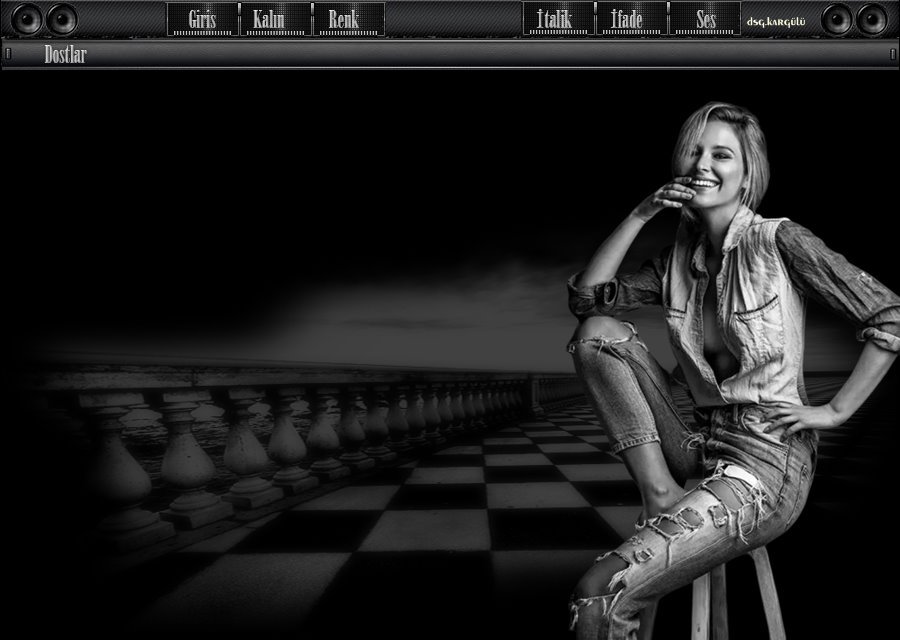900x640 pixels.
Task: Click the left-end handle of Dostlar bar
Action: pos(8,54)
